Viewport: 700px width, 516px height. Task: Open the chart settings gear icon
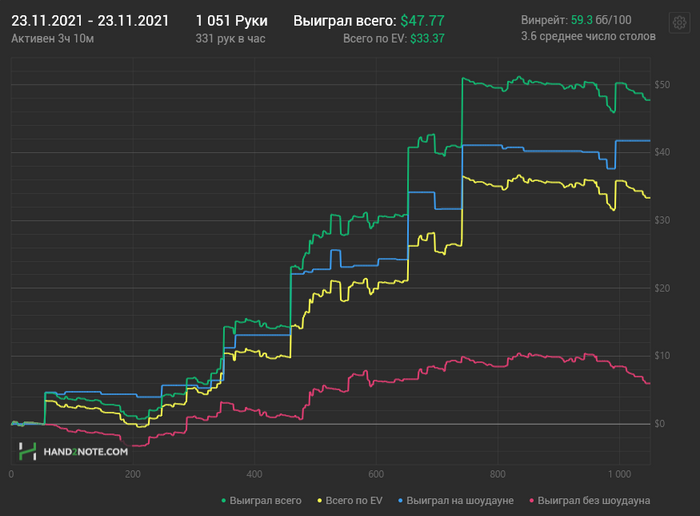(679, 22)
